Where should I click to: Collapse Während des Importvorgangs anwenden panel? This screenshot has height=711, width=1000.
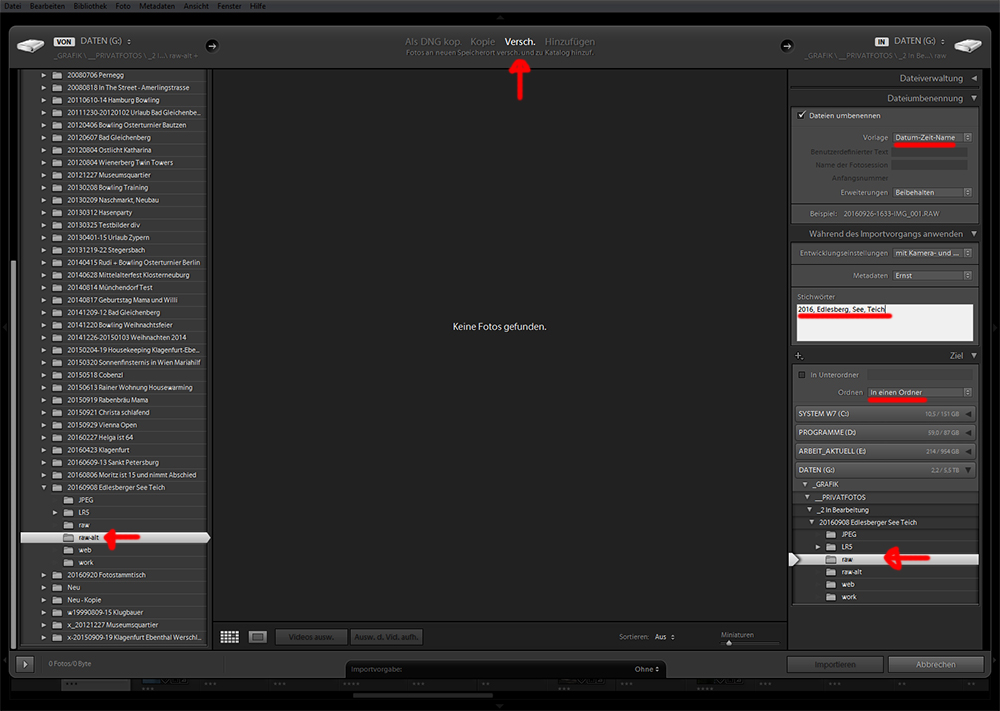point(974,234)
